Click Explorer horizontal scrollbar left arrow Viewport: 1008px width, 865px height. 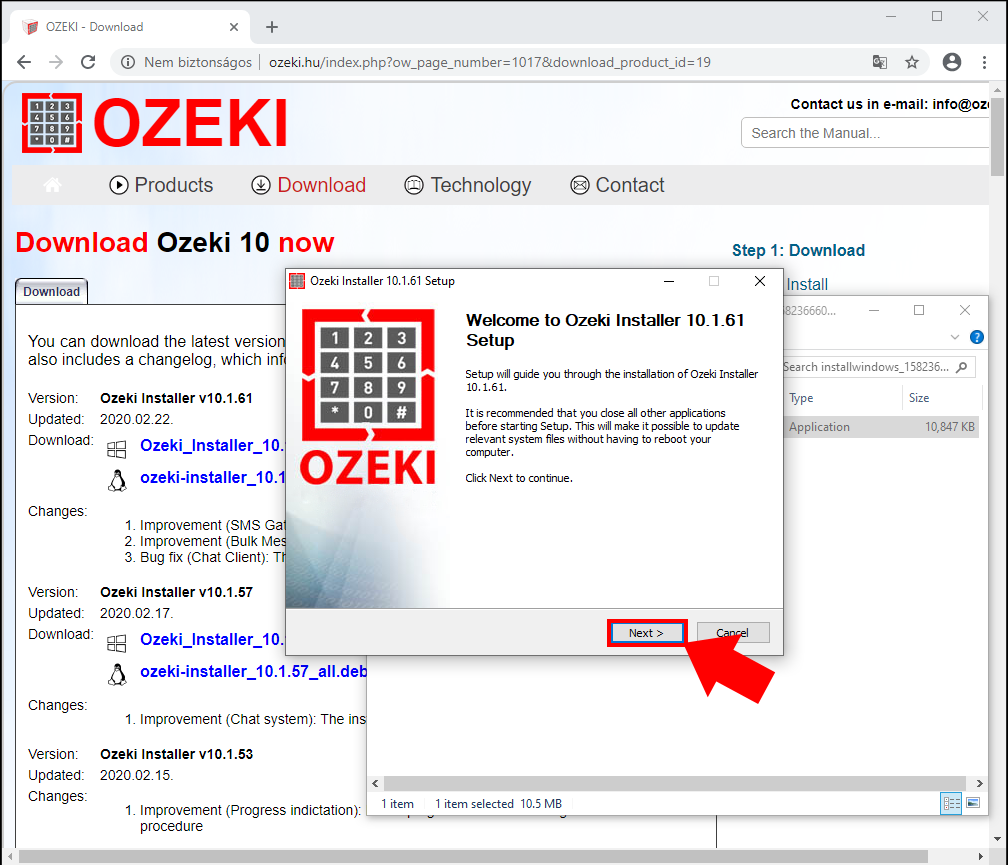point(375,783)
